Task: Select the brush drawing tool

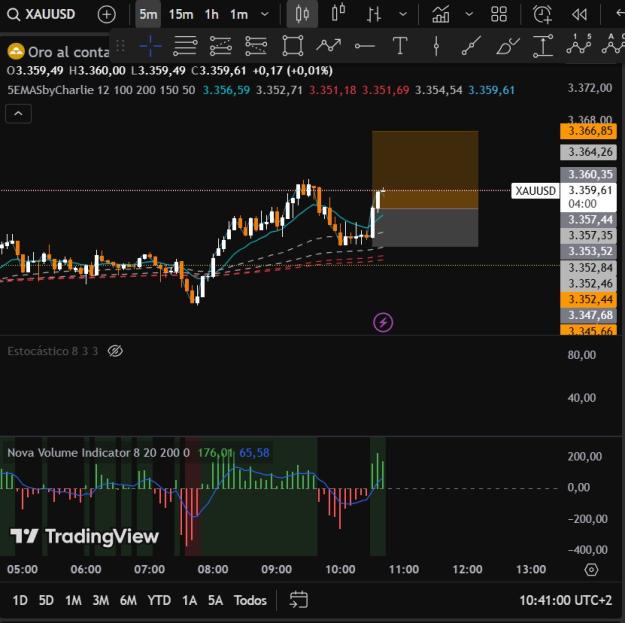Action: coord(507,46)
